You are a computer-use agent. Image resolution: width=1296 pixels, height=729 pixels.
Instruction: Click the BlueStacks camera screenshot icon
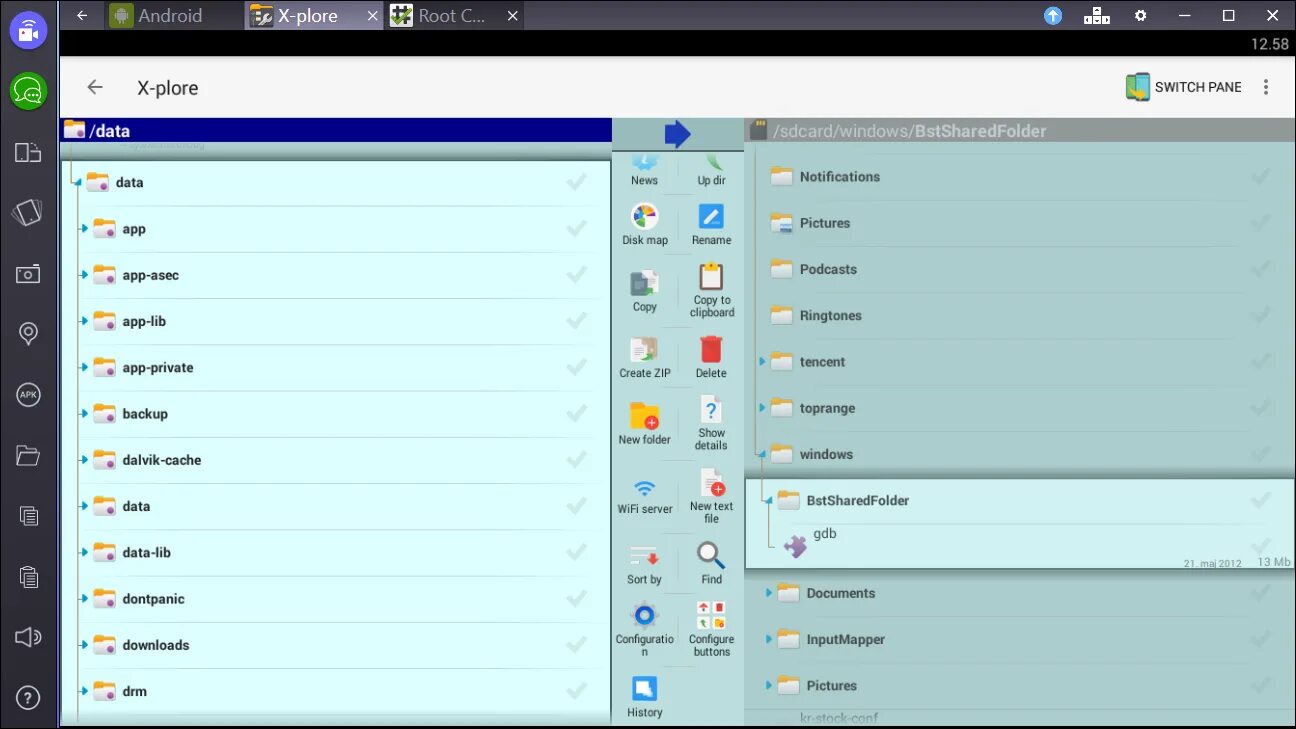29,274
